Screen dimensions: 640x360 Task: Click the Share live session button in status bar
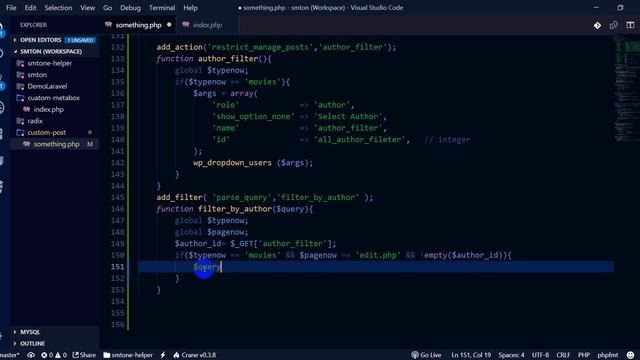click(84, 355)
